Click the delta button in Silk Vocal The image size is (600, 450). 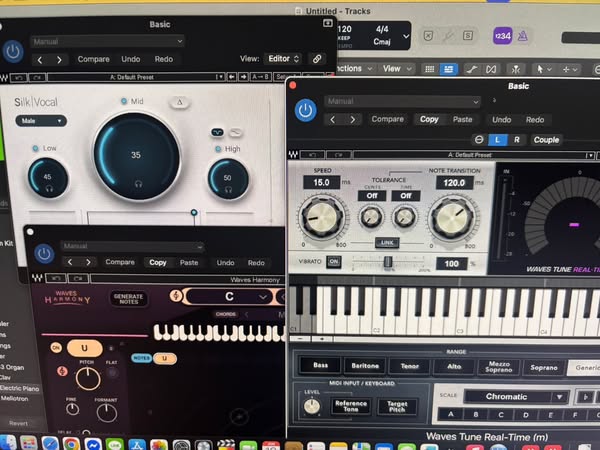pyautogui.click(x=180, y=102)
